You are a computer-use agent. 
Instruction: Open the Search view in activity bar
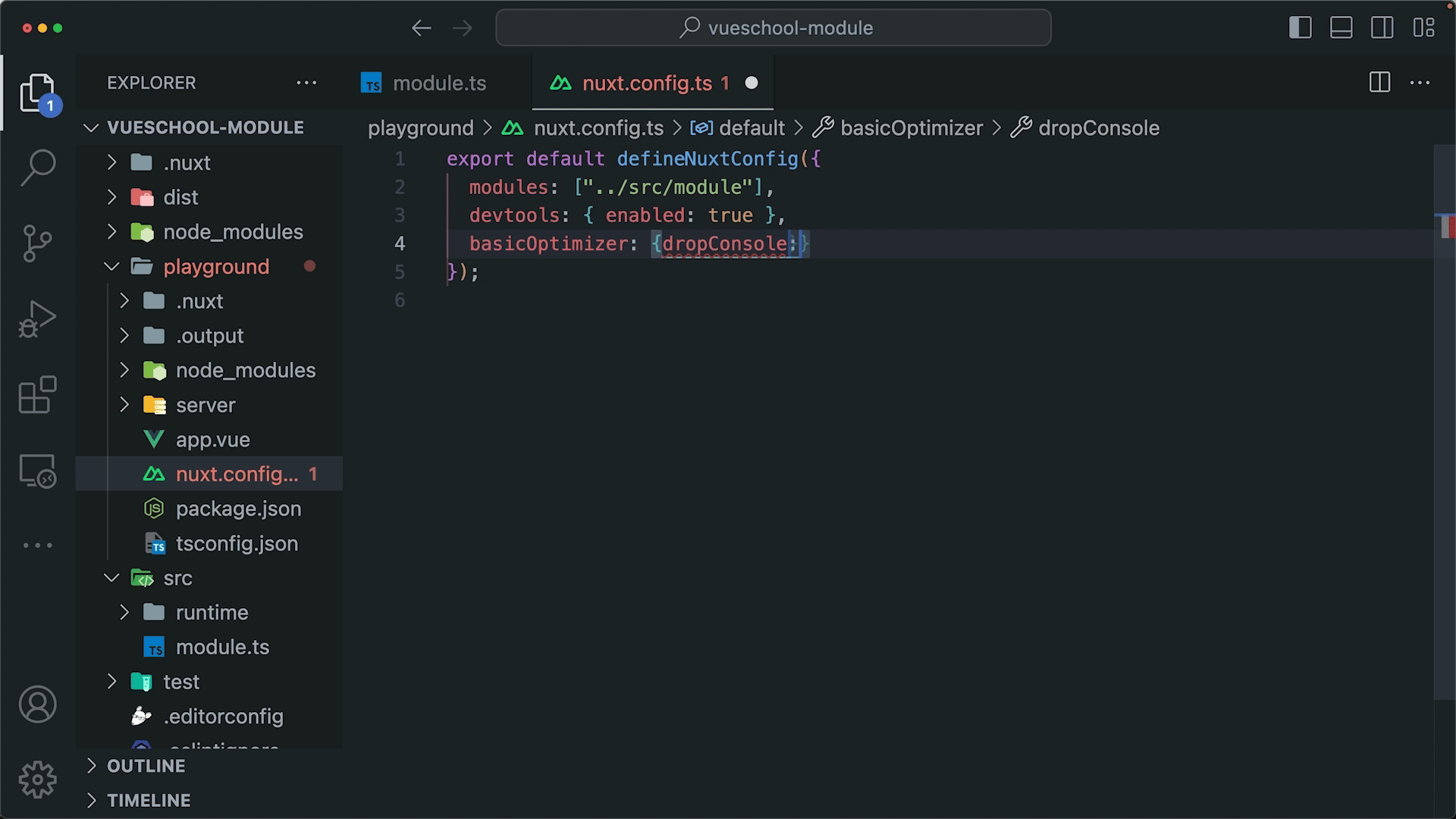coord(37,167)
